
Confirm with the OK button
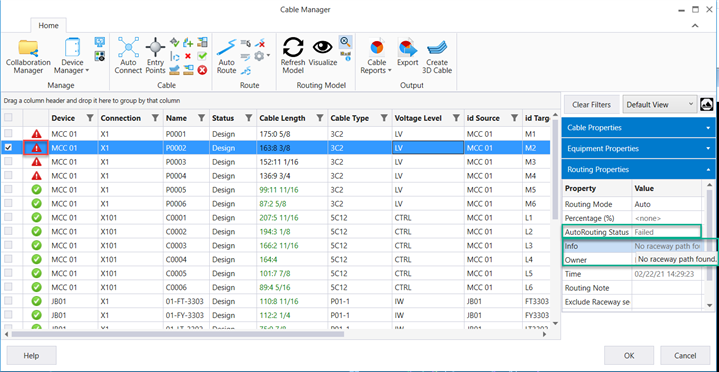point(629,355)
